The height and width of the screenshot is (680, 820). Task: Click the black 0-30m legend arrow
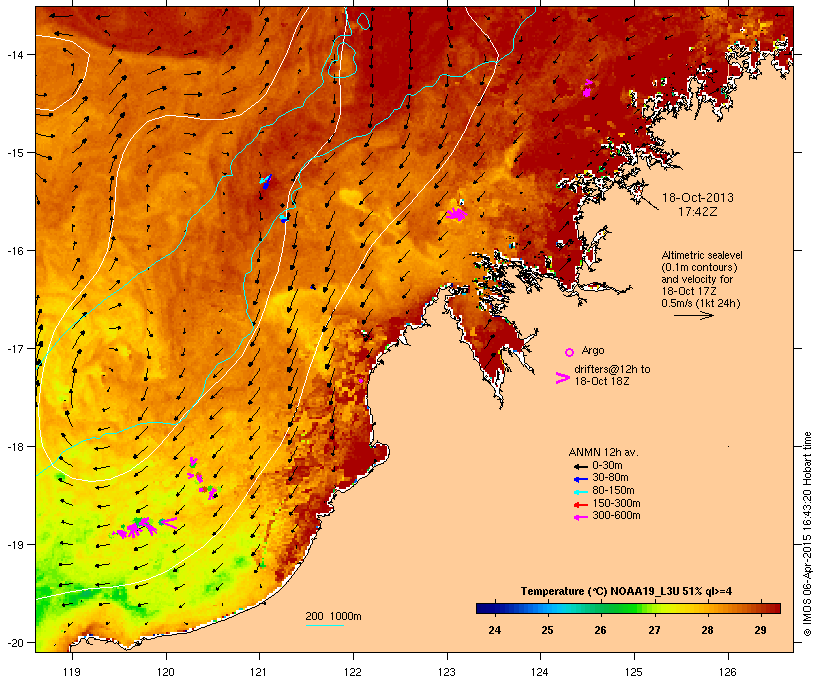580,466
